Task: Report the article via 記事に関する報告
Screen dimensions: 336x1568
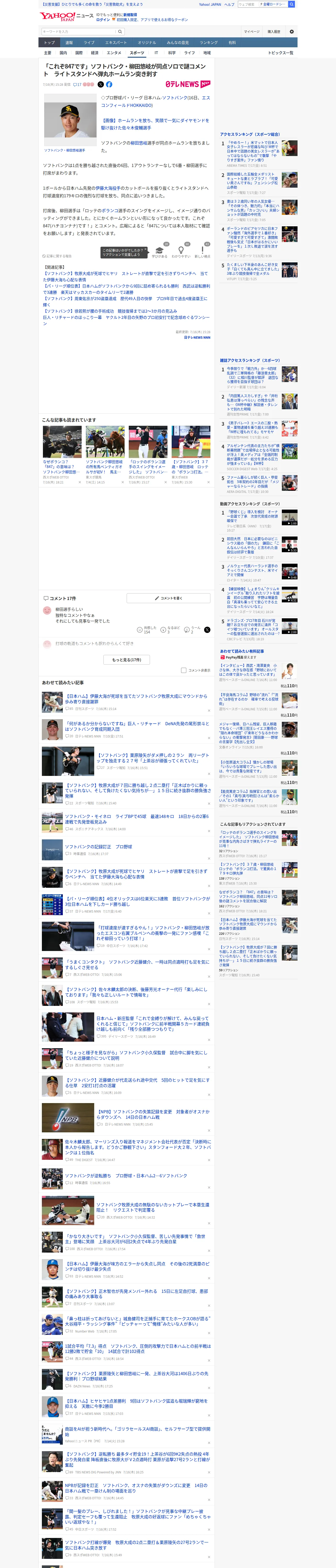Action: tap(57, 256)
